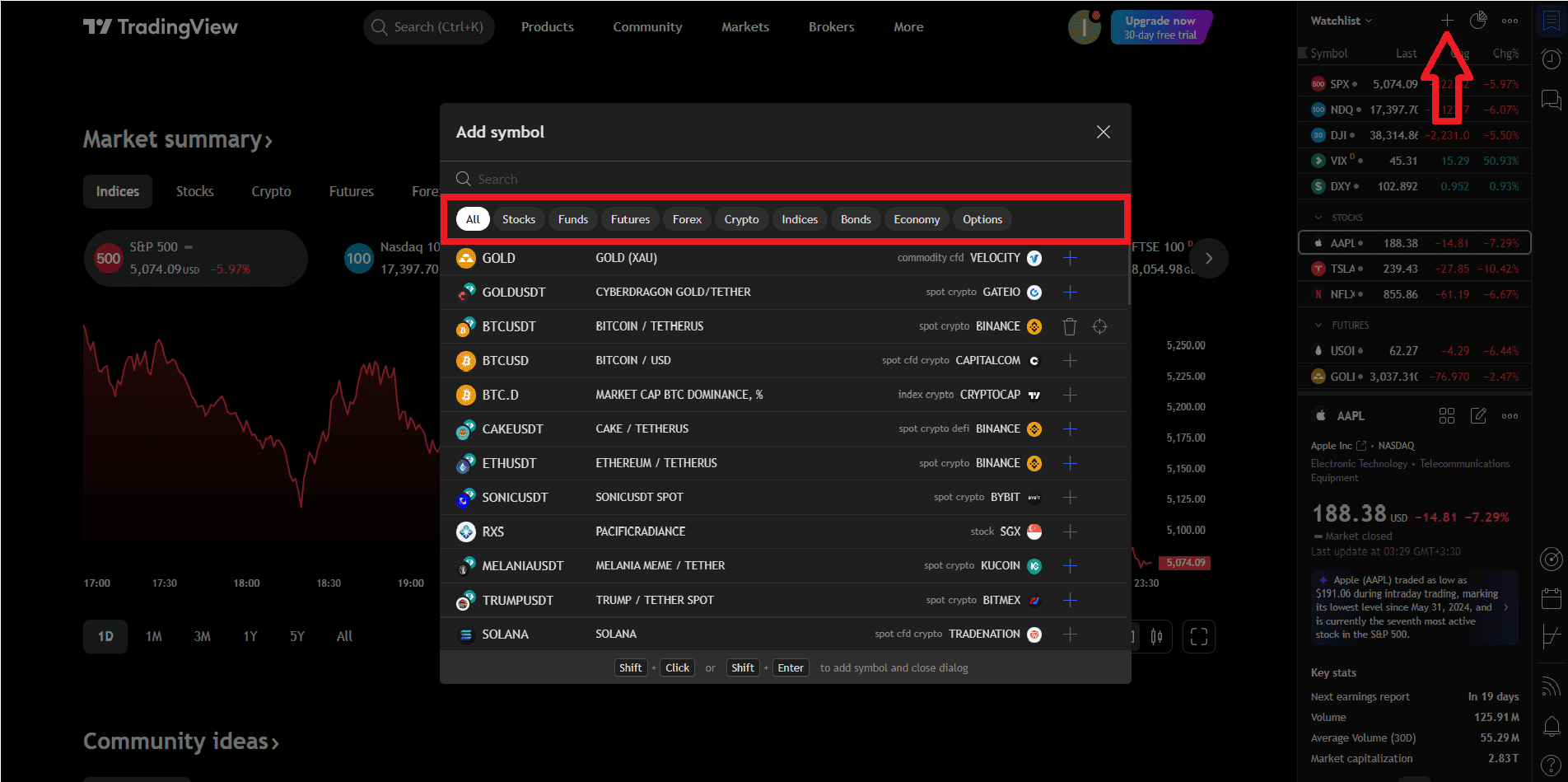
Task: Add GOLD symbol with its plus icon
Action: pos(1070,258)
